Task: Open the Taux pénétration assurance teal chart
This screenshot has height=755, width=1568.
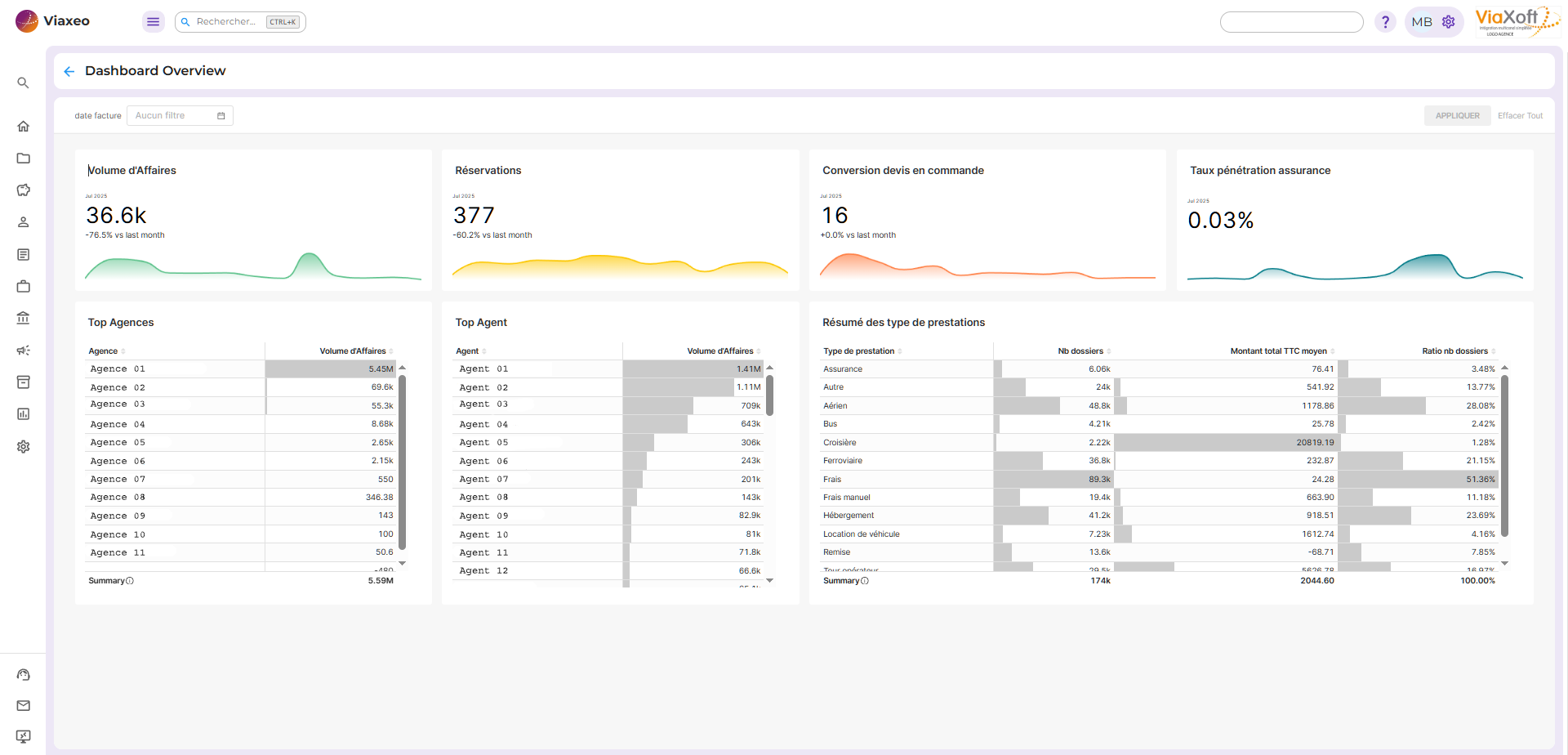Action: click(x=1355, y=266)
